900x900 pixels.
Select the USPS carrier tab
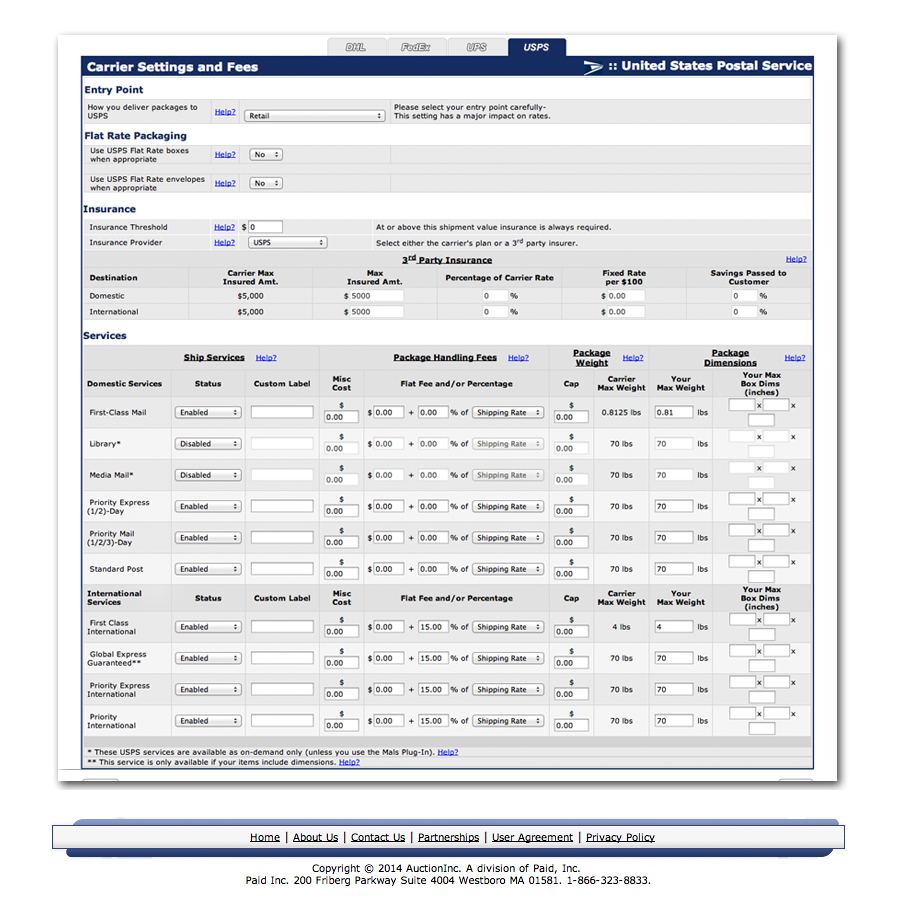[536, 47]
